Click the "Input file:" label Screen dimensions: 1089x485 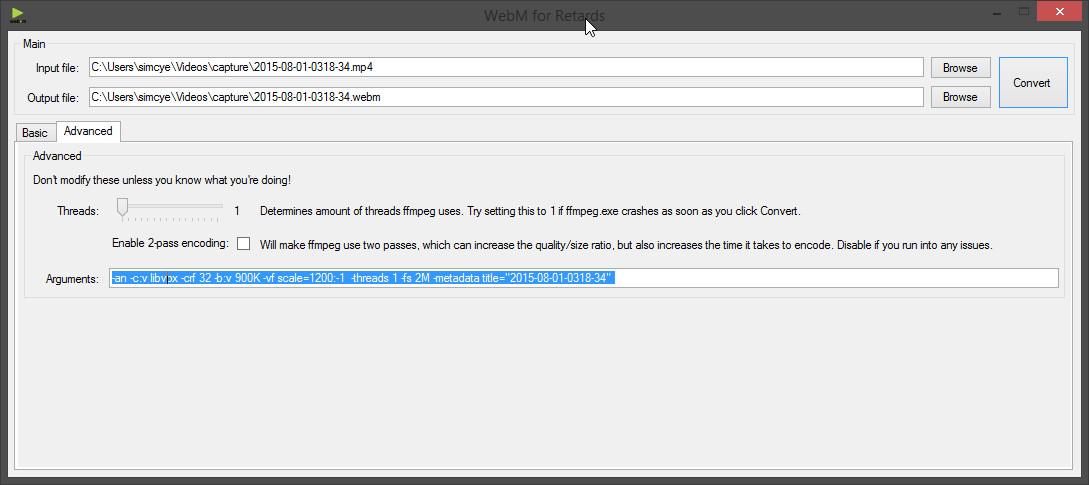(58, 68)
